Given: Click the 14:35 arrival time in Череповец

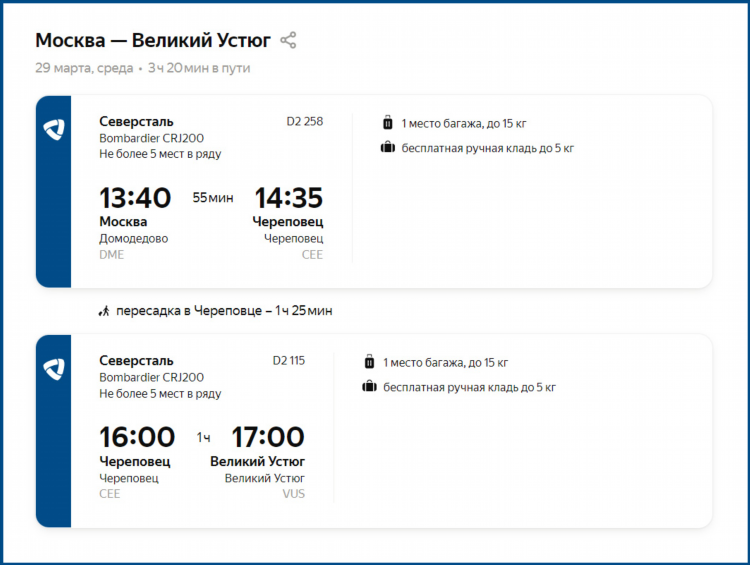Looking at the screenshot, I should (x=288, y=198).
